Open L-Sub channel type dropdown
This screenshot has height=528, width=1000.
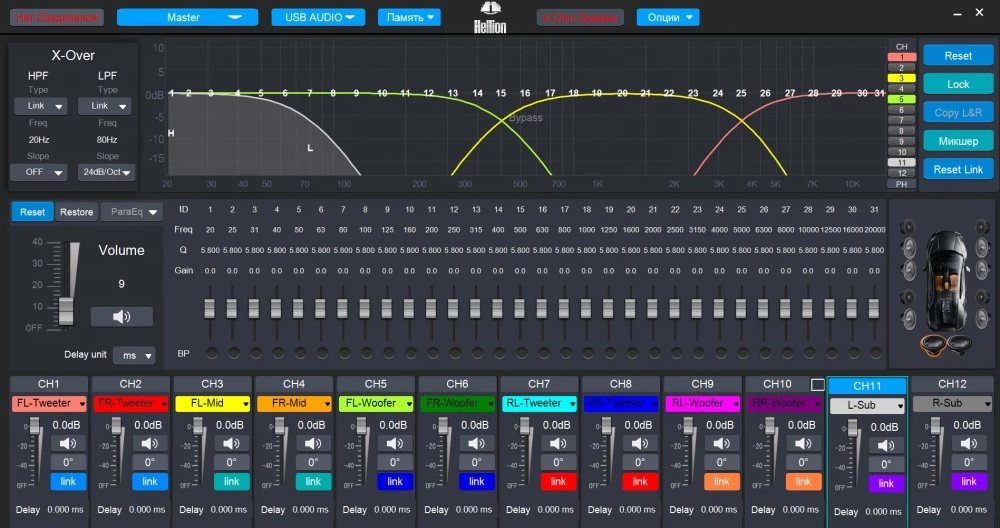point(867,406)
